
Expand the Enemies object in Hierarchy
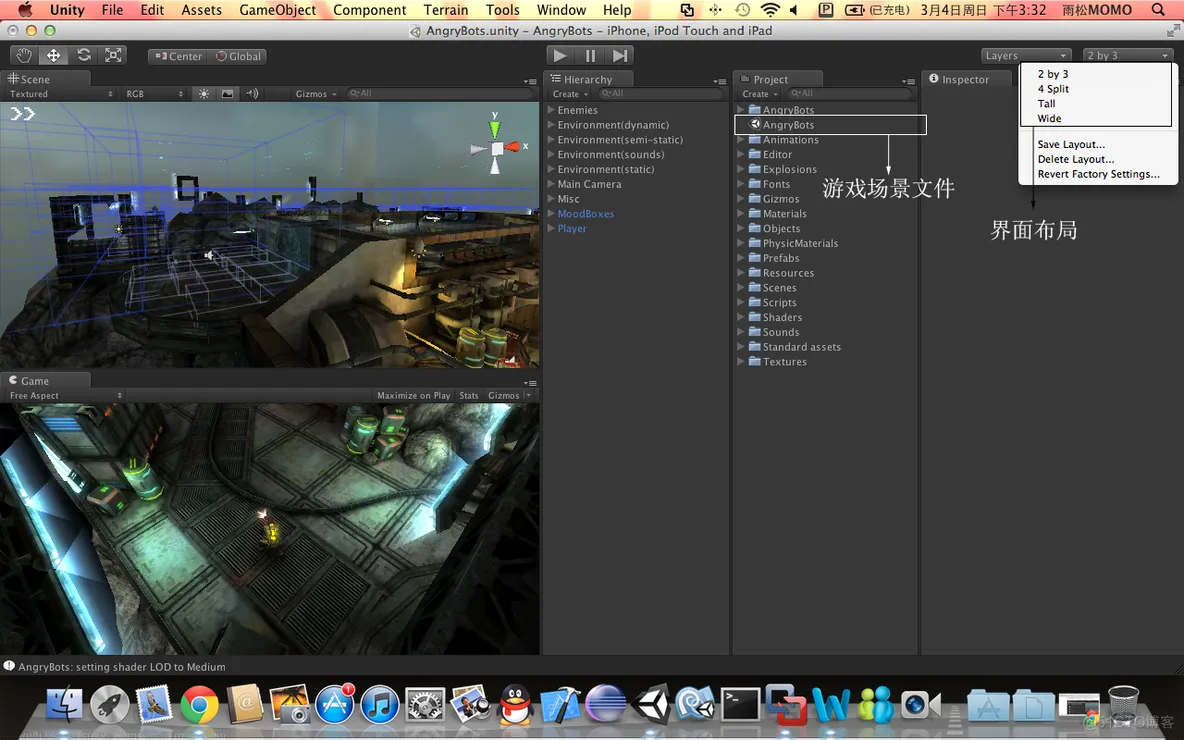[551, 110]
